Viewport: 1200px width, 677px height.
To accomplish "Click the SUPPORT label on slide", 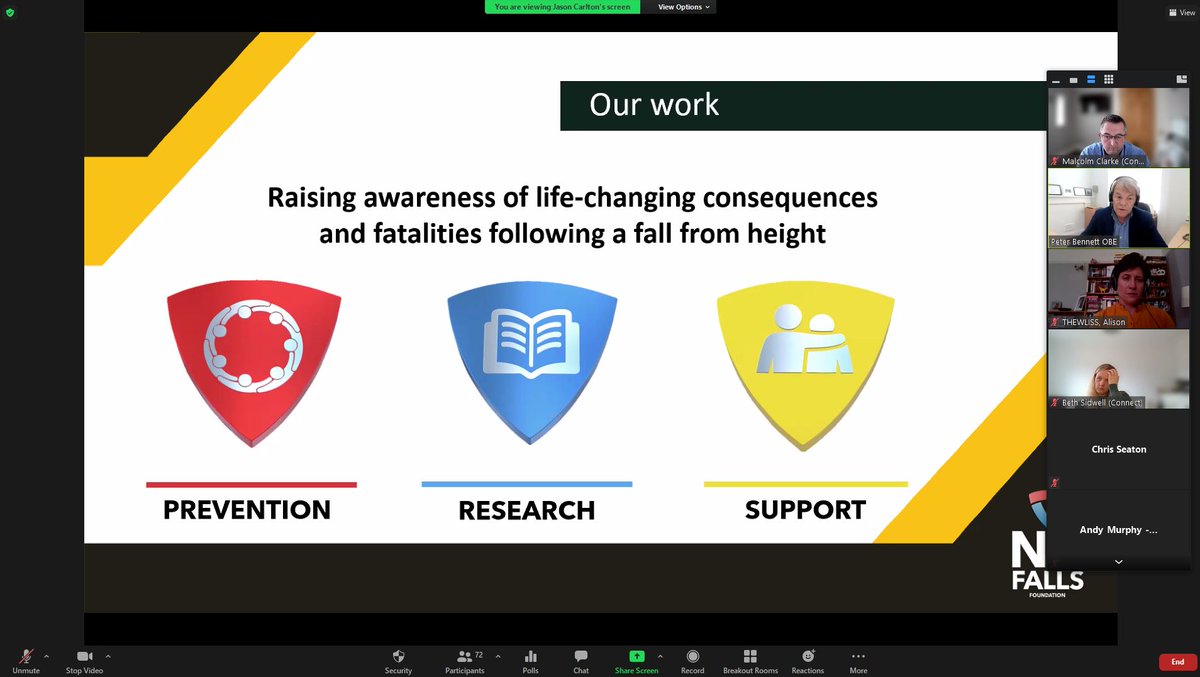I will 805,510.
